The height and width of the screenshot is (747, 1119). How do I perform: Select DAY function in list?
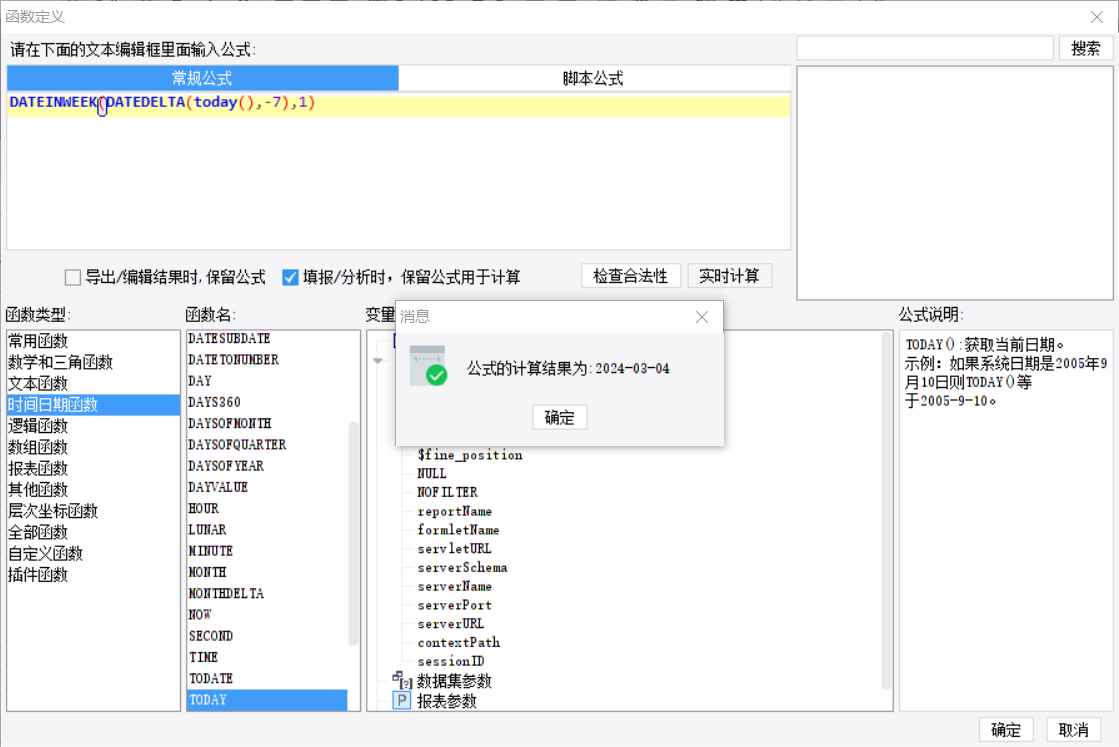tap(267, 381)
